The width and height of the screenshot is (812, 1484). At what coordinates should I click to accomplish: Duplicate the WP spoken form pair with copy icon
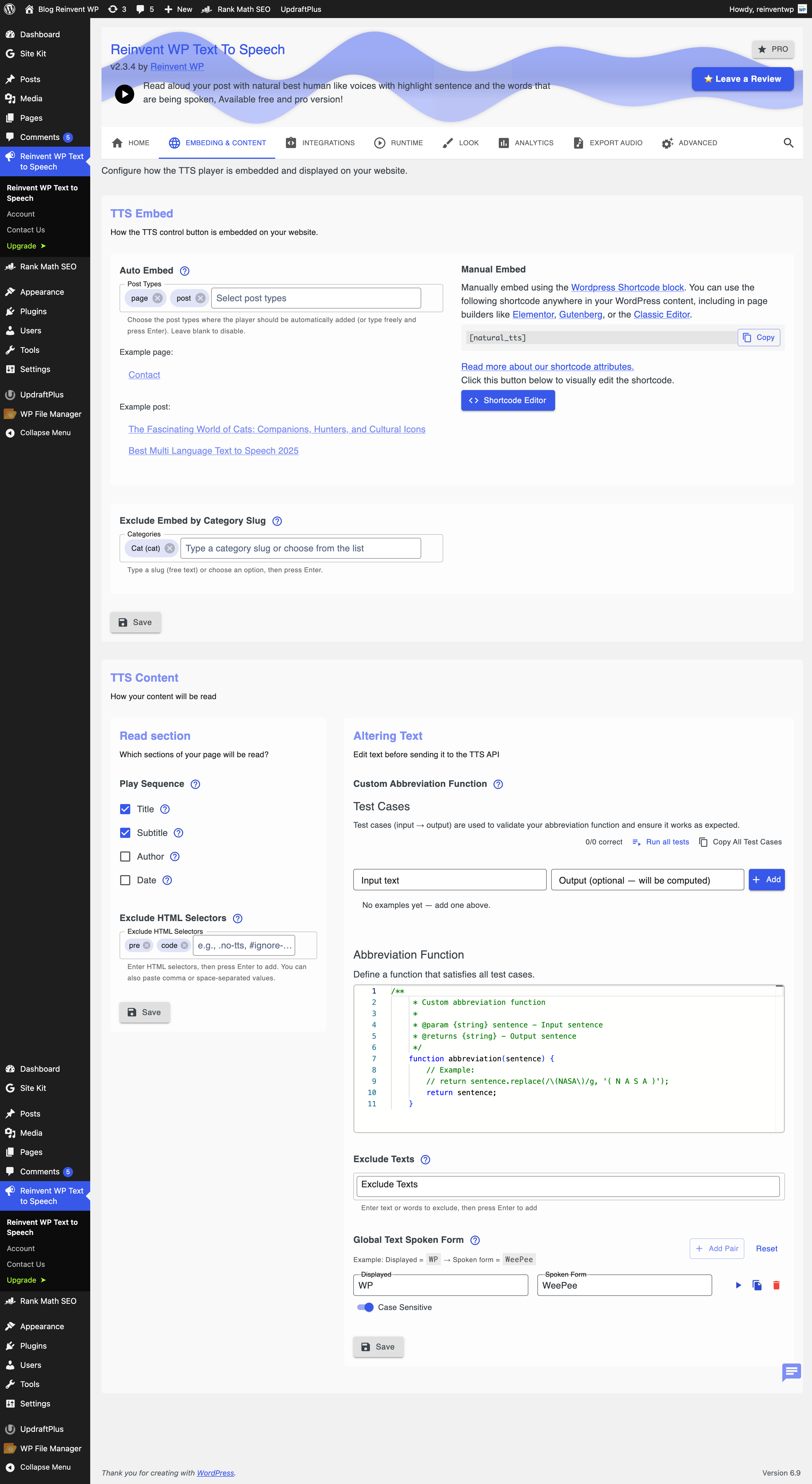coord(757,1285)
